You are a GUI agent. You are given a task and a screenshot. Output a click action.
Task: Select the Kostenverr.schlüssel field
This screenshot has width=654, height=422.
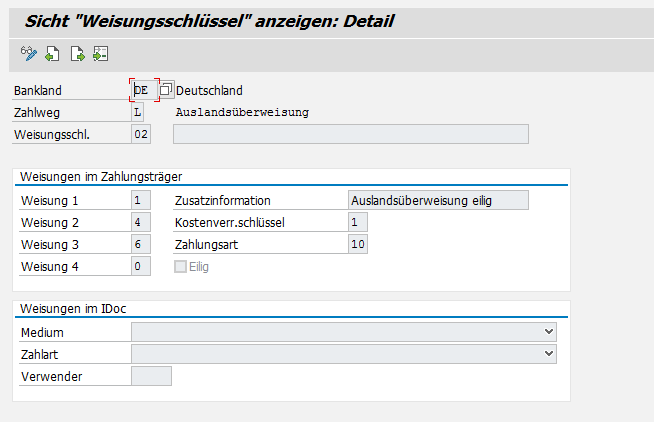pos(358,222)
